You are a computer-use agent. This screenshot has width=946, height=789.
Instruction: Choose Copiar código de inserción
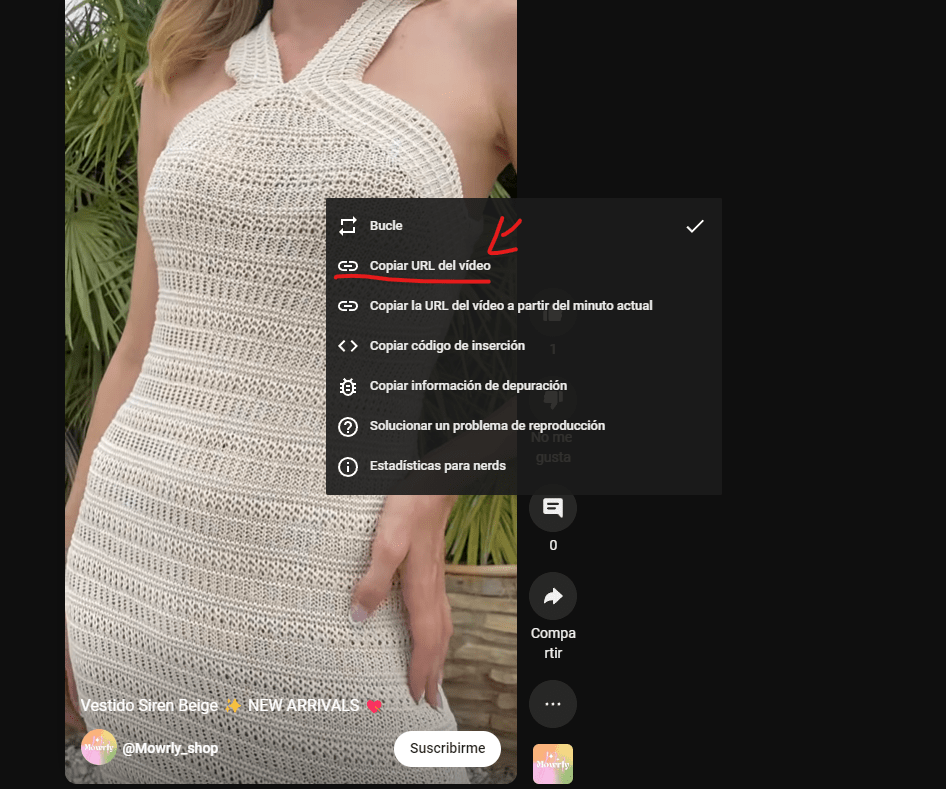tap(524, 346)
